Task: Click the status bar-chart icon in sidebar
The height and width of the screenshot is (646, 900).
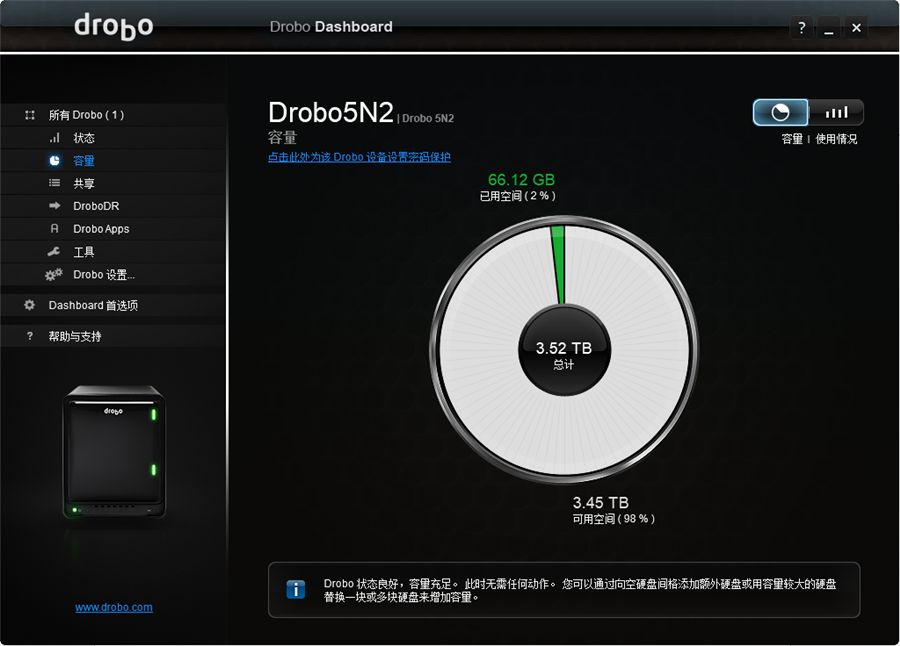Action: (x=54, y=138)
